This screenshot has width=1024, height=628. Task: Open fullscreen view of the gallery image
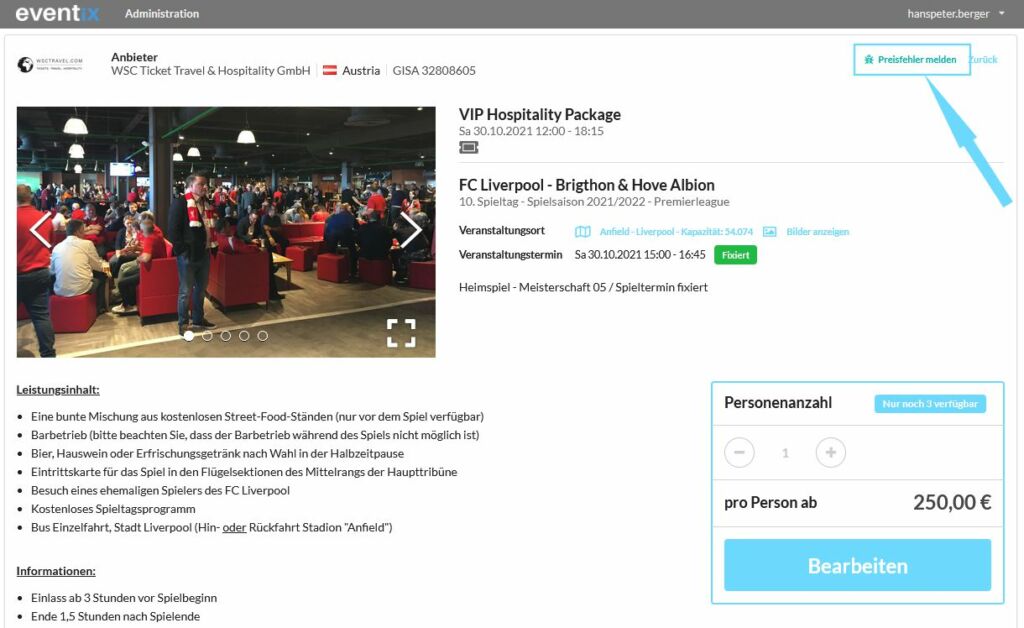click(x=401, y=333)
